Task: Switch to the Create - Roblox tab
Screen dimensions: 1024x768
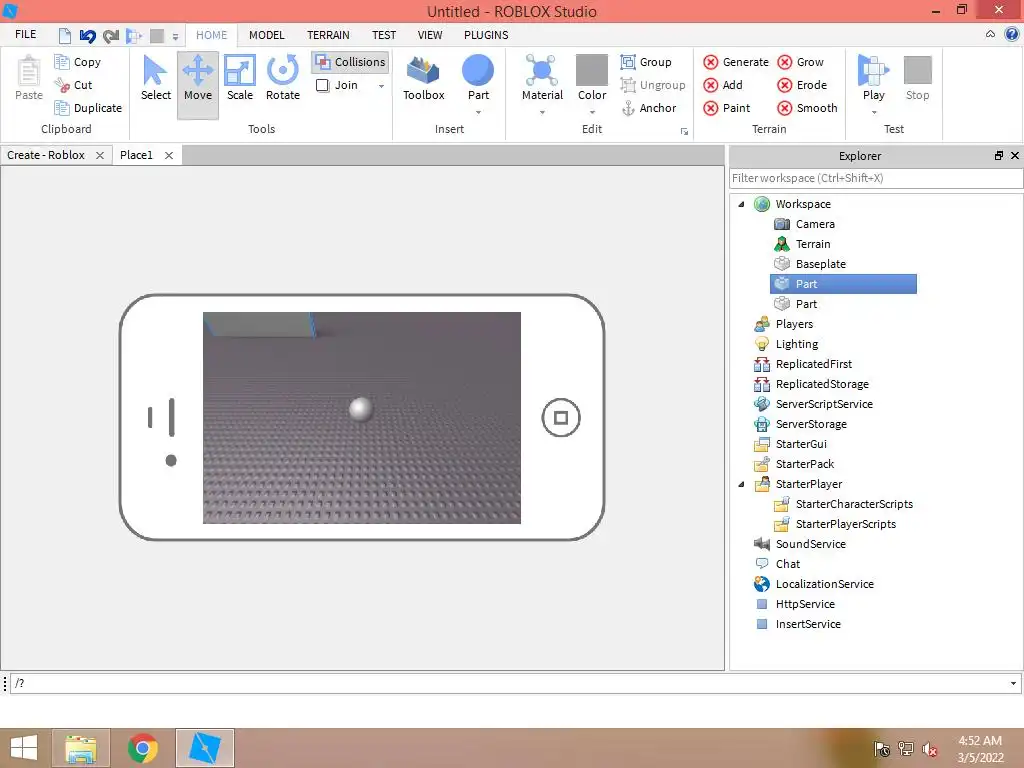Action: pos(46,155)
